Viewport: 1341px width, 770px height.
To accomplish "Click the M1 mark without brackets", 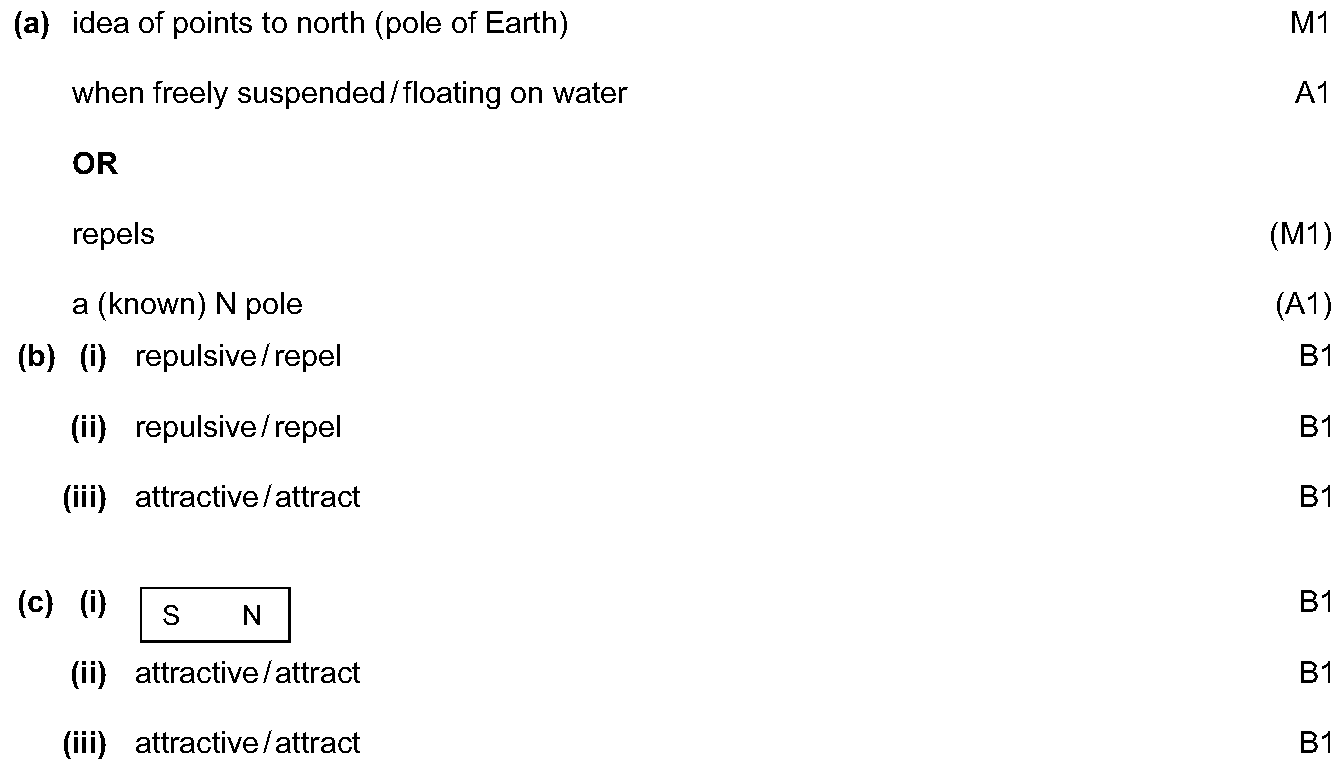I will point(1310,24).
